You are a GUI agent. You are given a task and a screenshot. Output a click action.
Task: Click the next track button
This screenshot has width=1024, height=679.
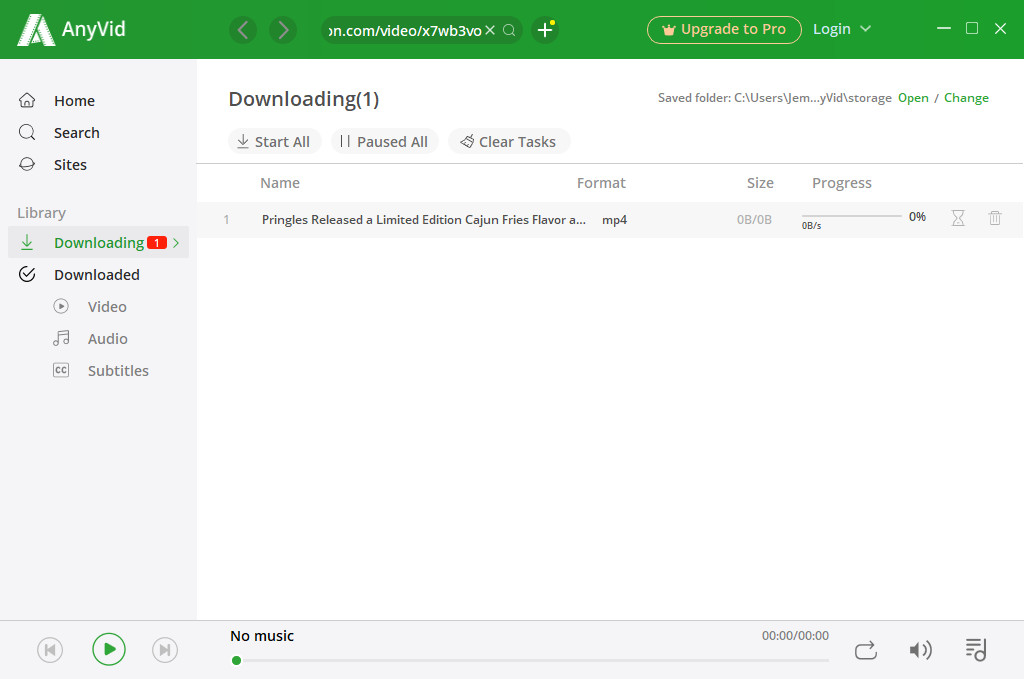(165, 650)
